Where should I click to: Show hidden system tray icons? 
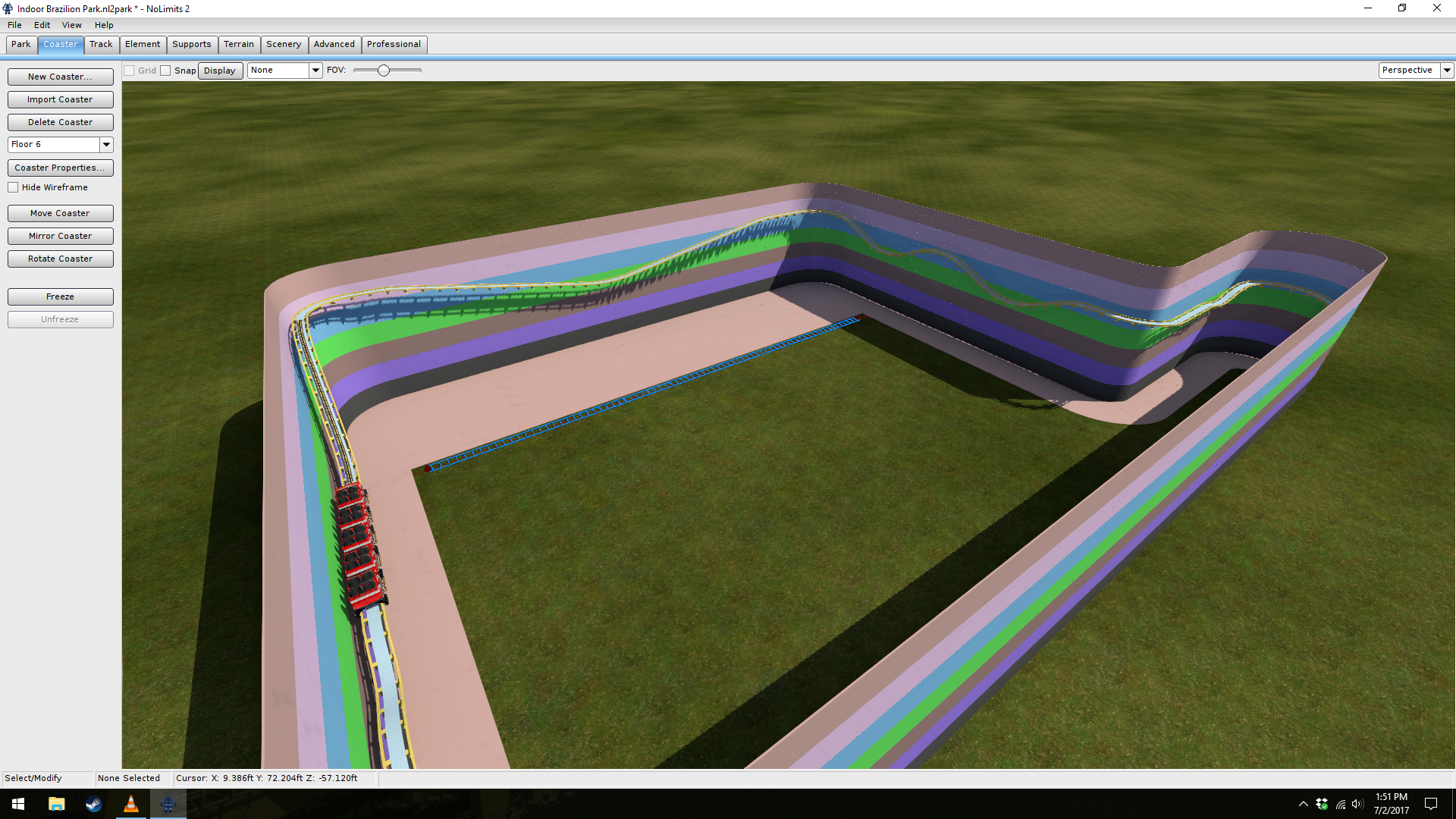coord(1303,804)
